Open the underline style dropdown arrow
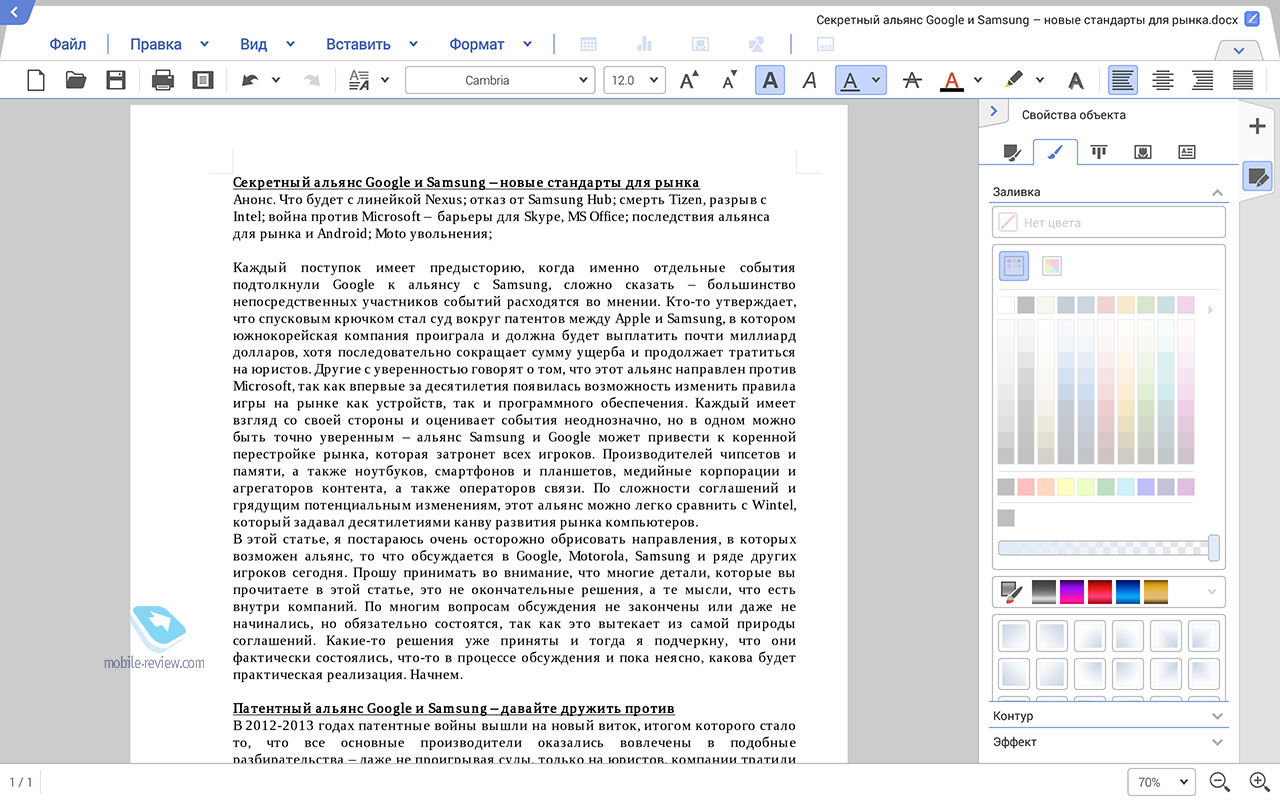Image resolution: width=1280 pixels, height=800 pixels. (876, 80)
